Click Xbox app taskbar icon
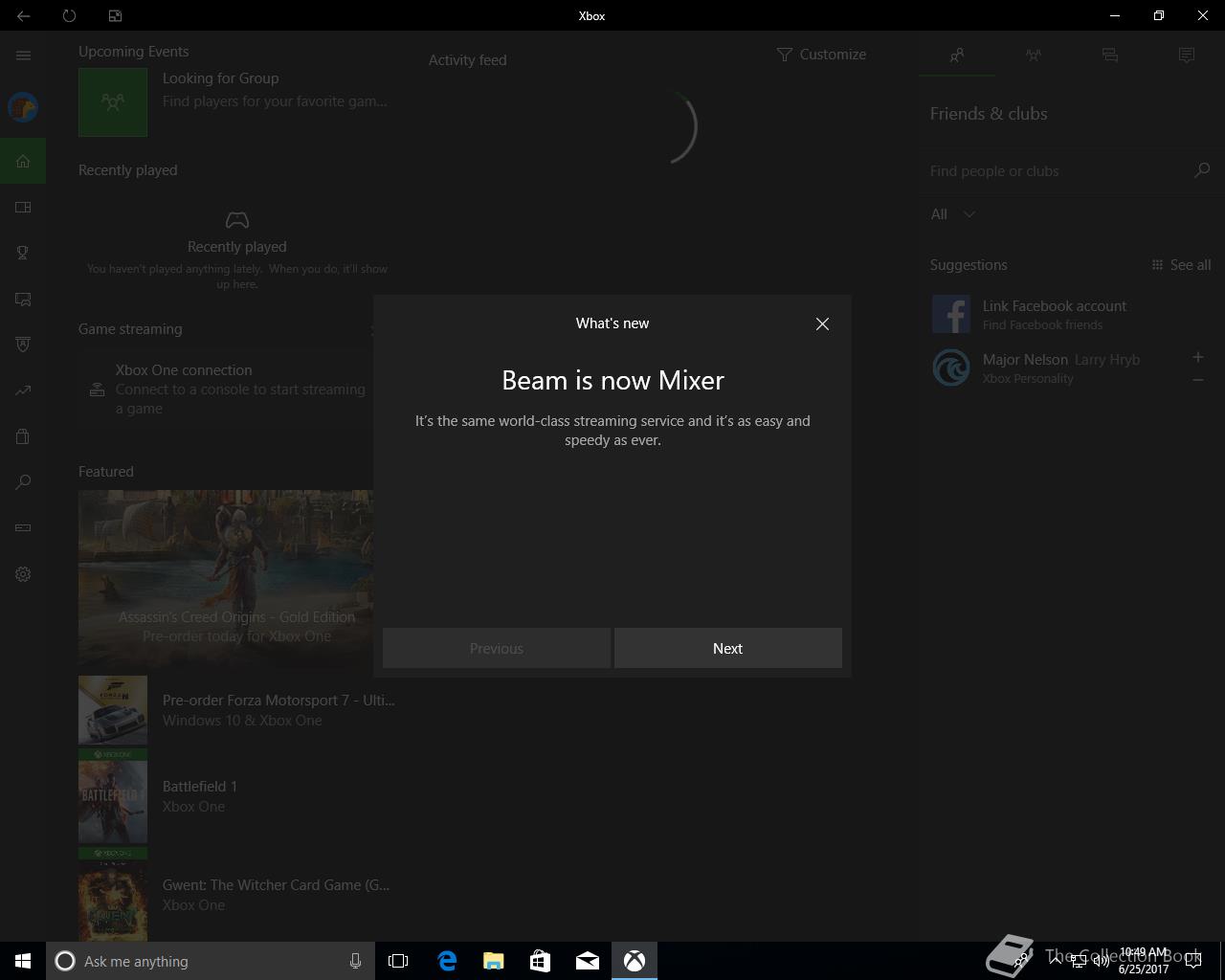This screenshot has width=1225, height=980. [635, 961]
